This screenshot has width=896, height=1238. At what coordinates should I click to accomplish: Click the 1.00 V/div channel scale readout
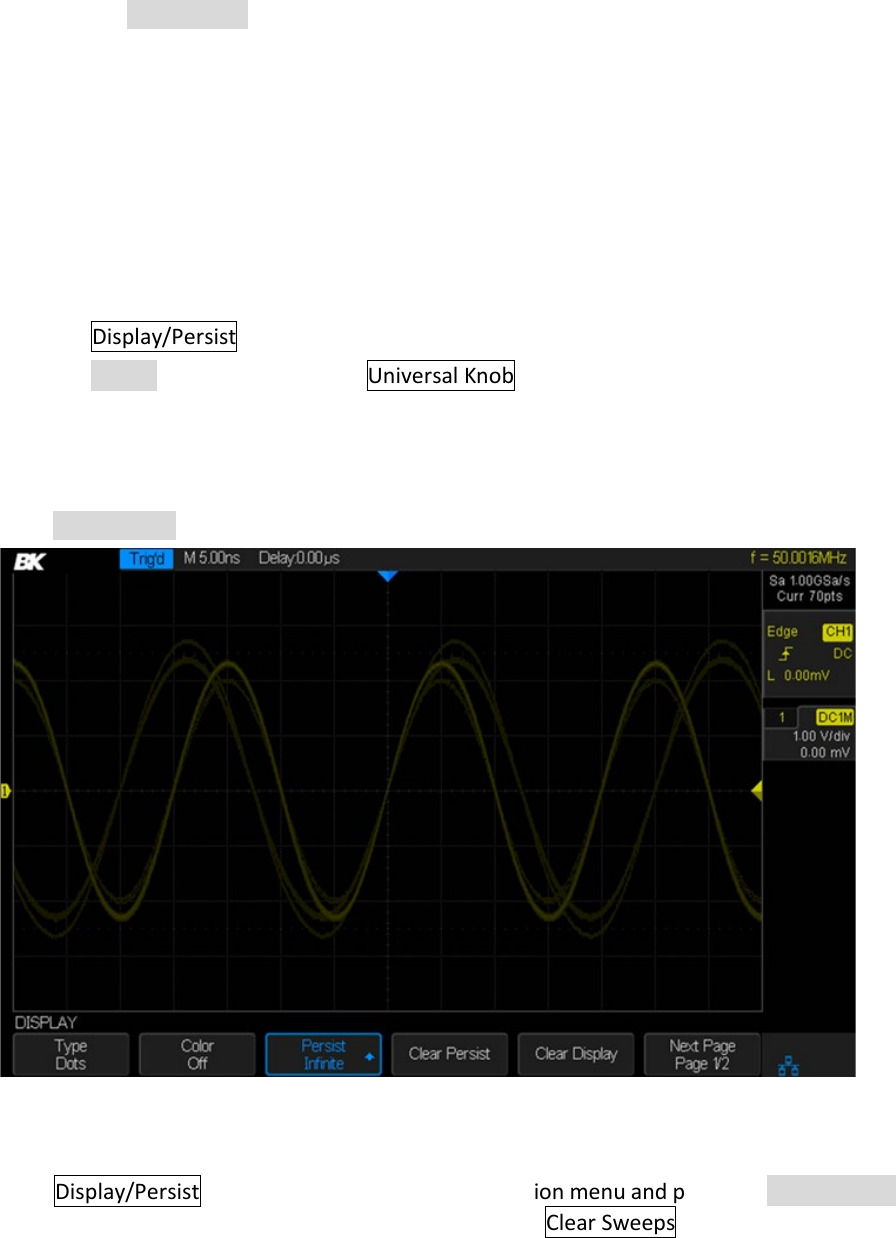[817, 736]
